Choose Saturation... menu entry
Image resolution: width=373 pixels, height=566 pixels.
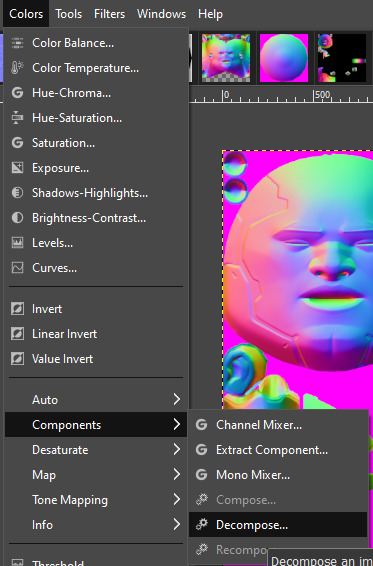[96, 143]
